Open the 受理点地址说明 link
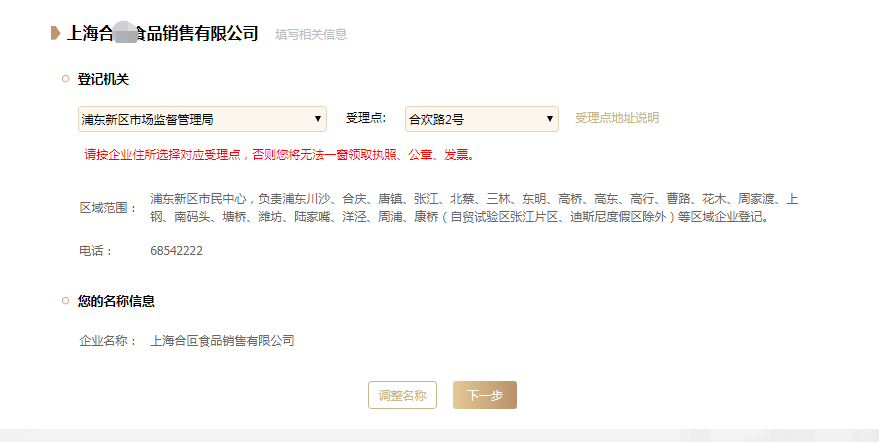The height and width of the screenshot is (442, 879). pos(617,118)
